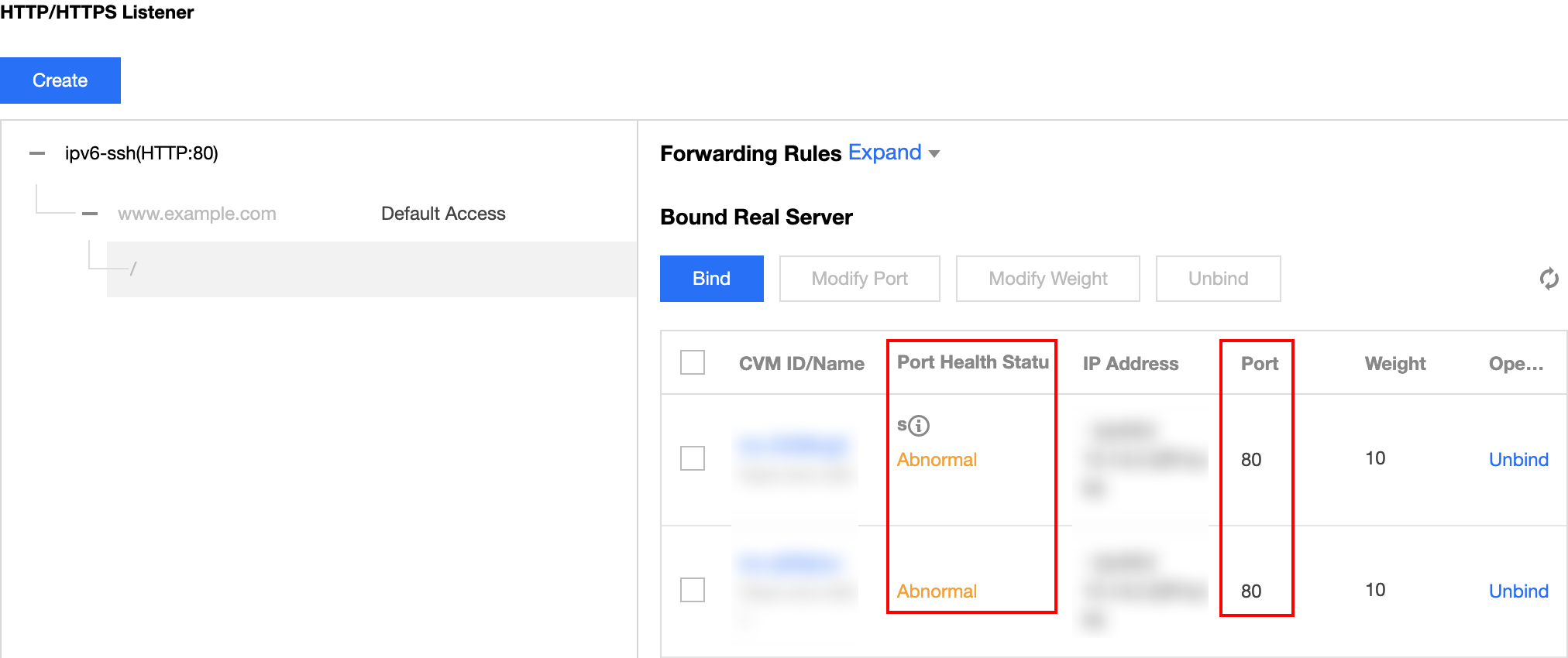Image resolution: width=1568 pixels, height=658 pixels.
Task: Expand the Forwarding Rules section
Action: (885, 153)
